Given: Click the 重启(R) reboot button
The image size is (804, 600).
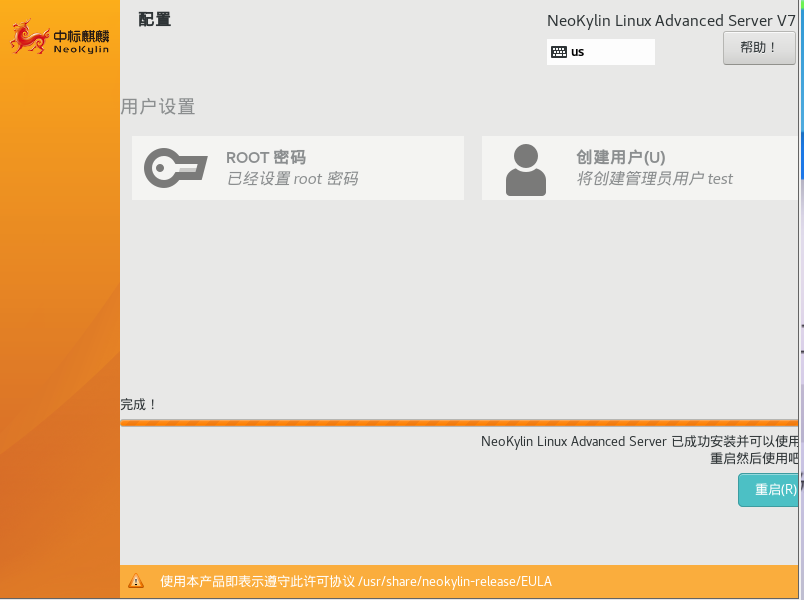Looking at the screenshot, I should 769,490.
